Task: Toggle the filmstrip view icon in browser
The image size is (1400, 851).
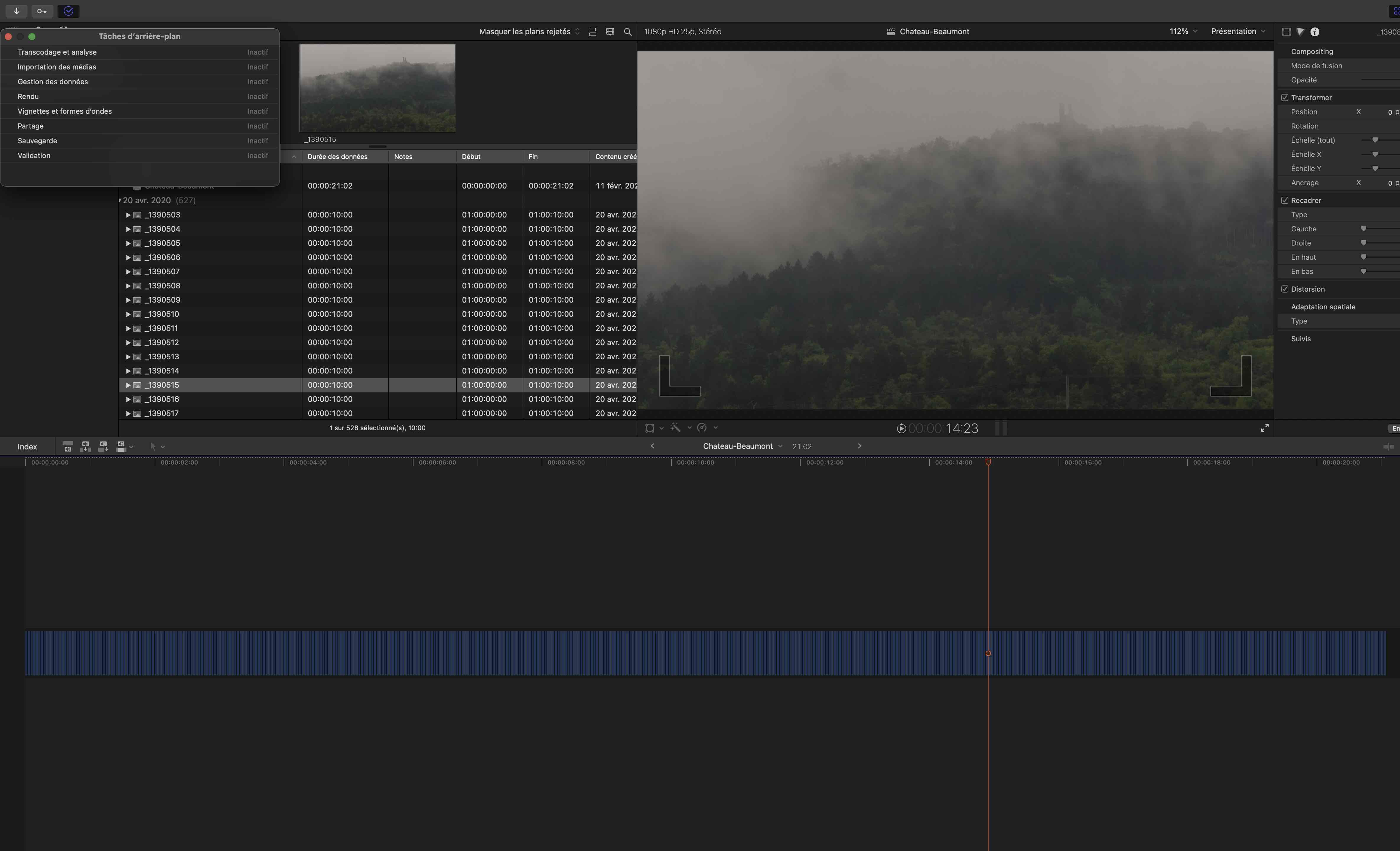Action: (610, 32)
